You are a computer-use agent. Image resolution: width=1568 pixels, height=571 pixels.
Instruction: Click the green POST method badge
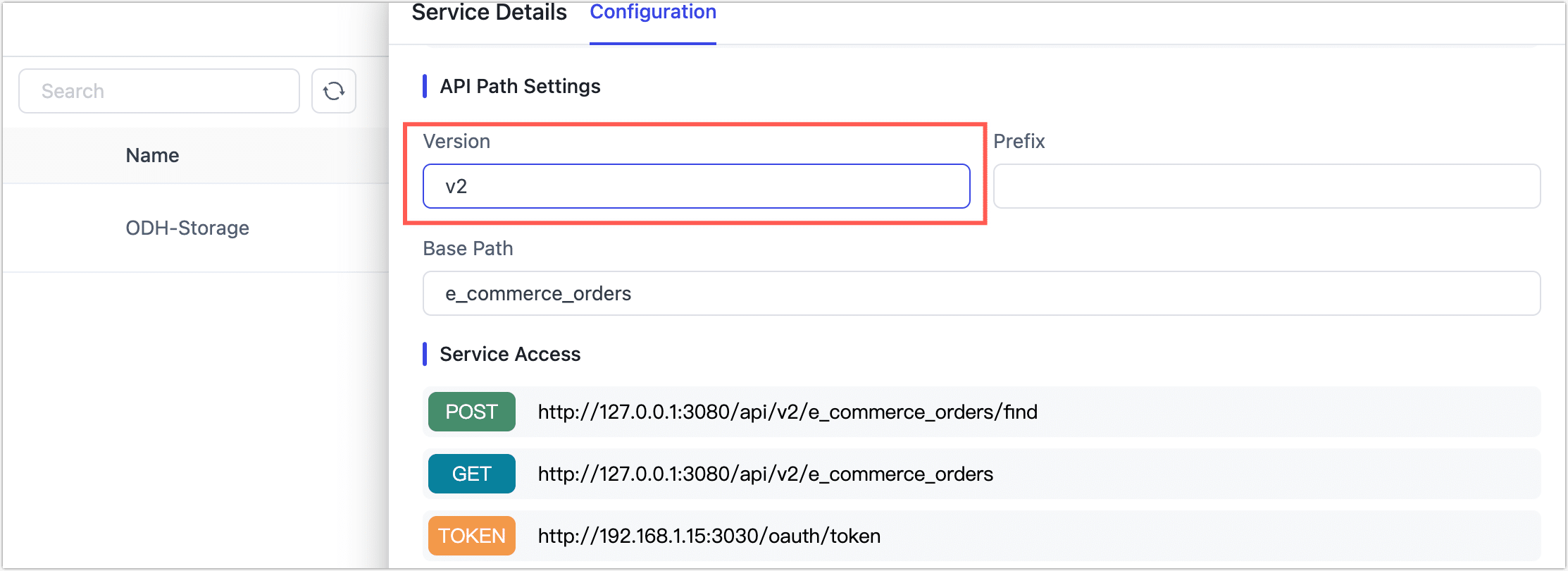471,412
